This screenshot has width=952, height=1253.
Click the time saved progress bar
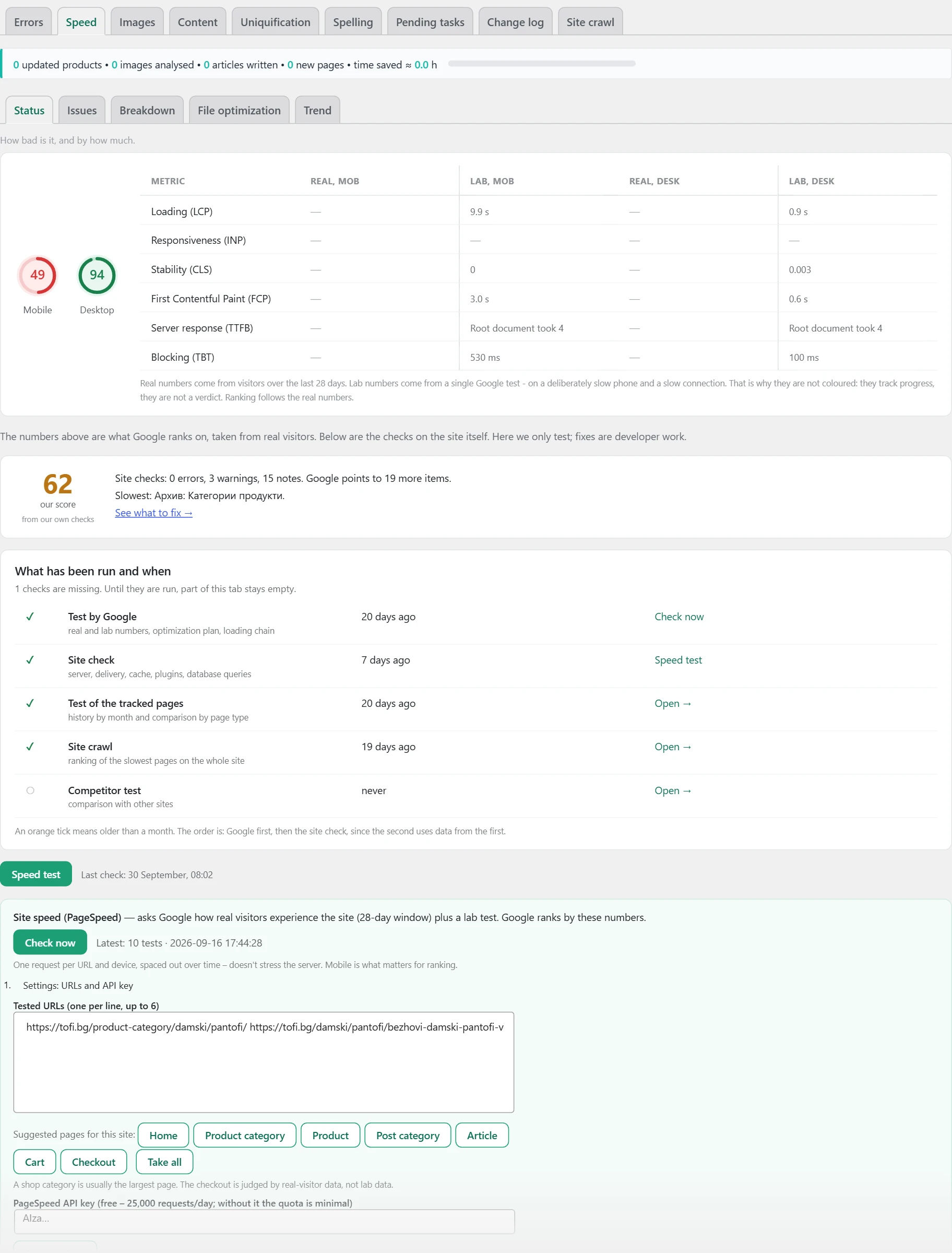[541, 64]
